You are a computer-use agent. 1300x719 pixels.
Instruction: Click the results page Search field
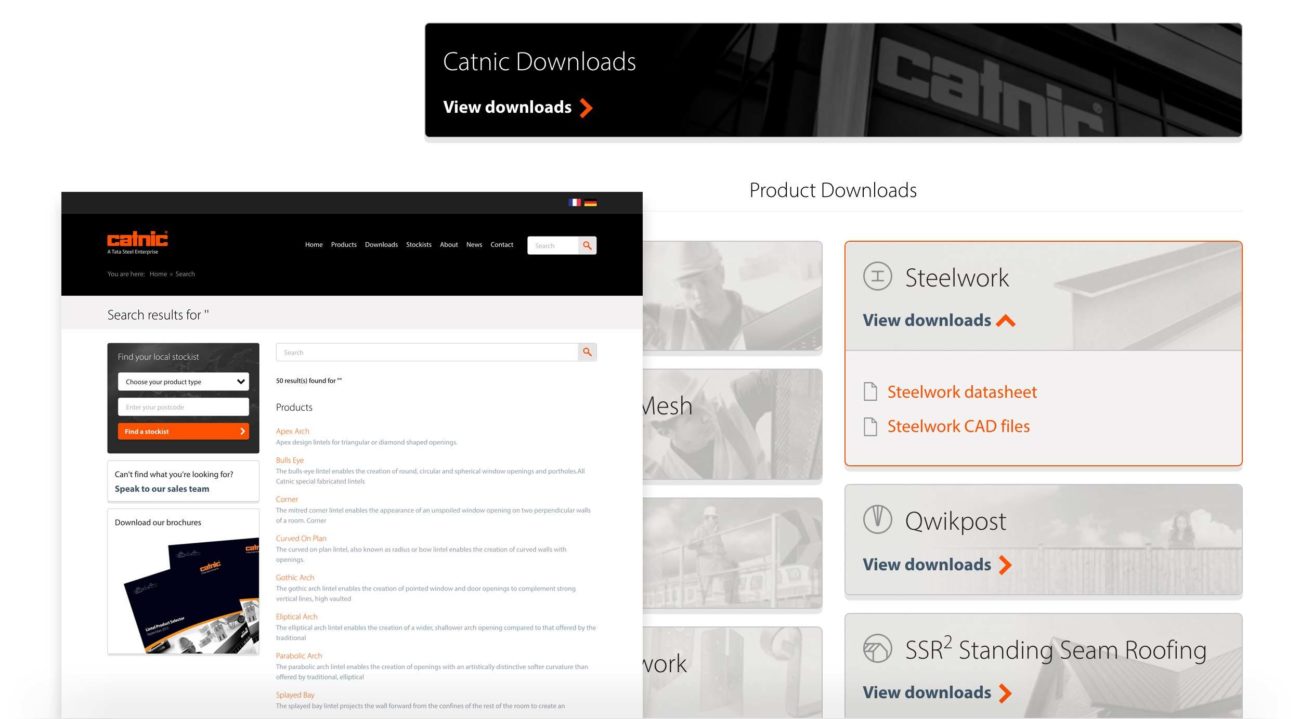(x=427, y=352)
